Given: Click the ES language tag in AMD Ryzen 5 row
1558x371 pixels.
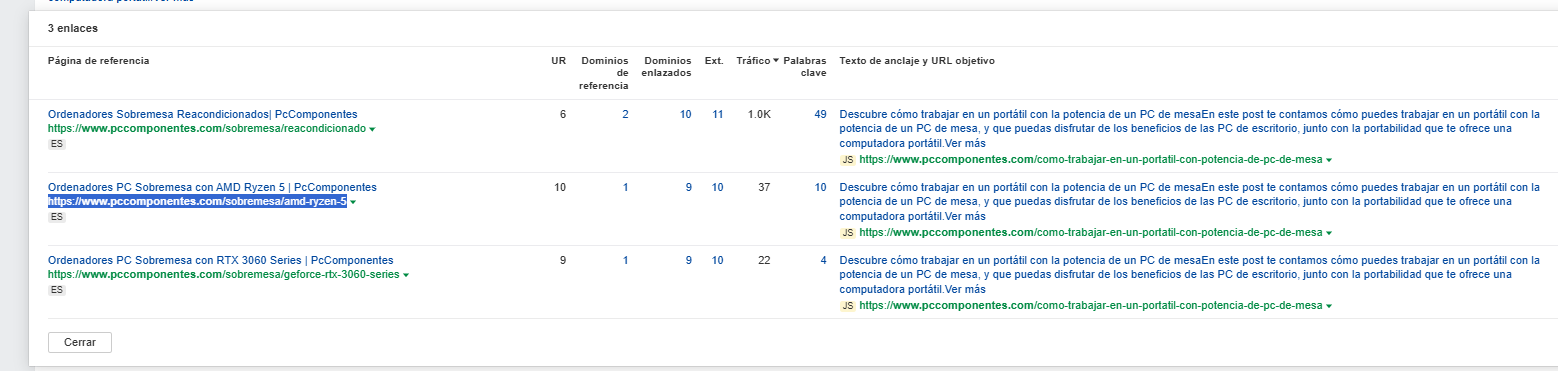Looking at the screenshot, I should click(57, 217).
